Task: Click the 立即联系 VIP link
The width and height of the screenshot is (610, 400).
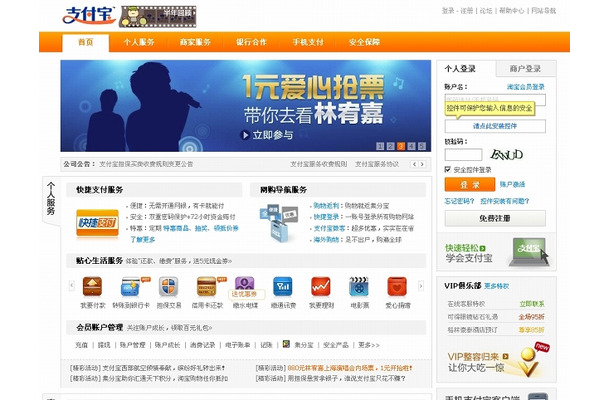Action: tap(532, 304)
